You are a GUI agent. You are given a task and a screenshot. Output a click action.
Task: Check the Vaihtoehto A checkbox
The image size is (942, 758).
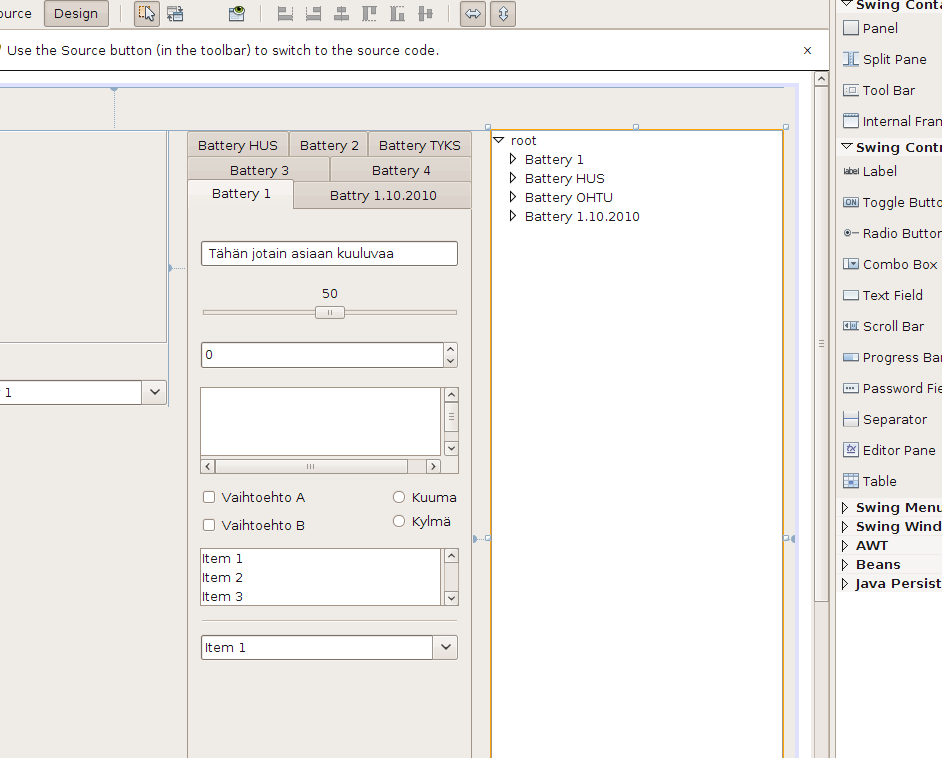pos(208,497)
